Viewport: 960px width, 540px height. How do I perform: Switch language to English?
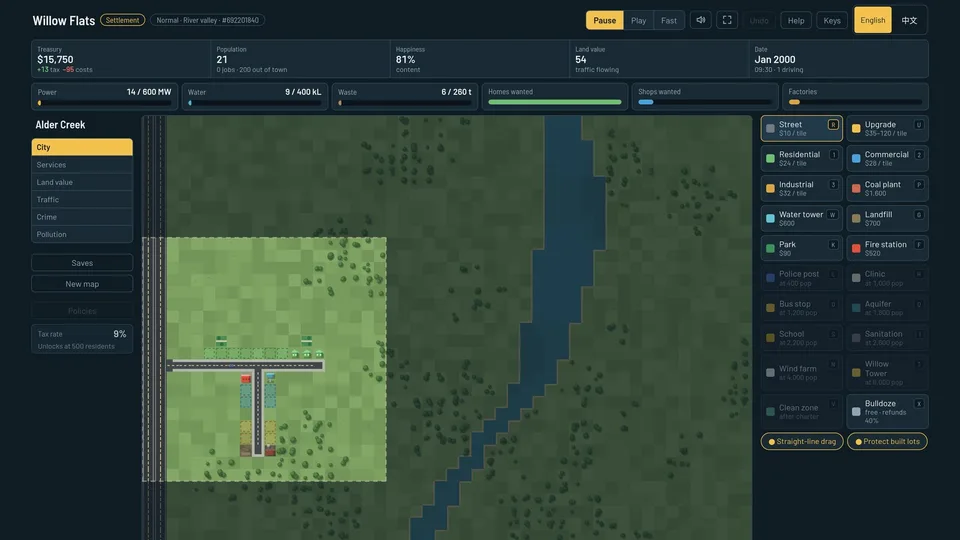point(872,20)
